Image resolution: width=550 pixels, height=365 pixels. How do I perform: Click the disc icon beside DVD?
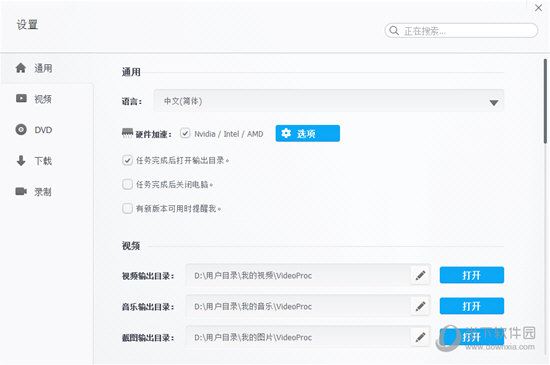[21, 129]
